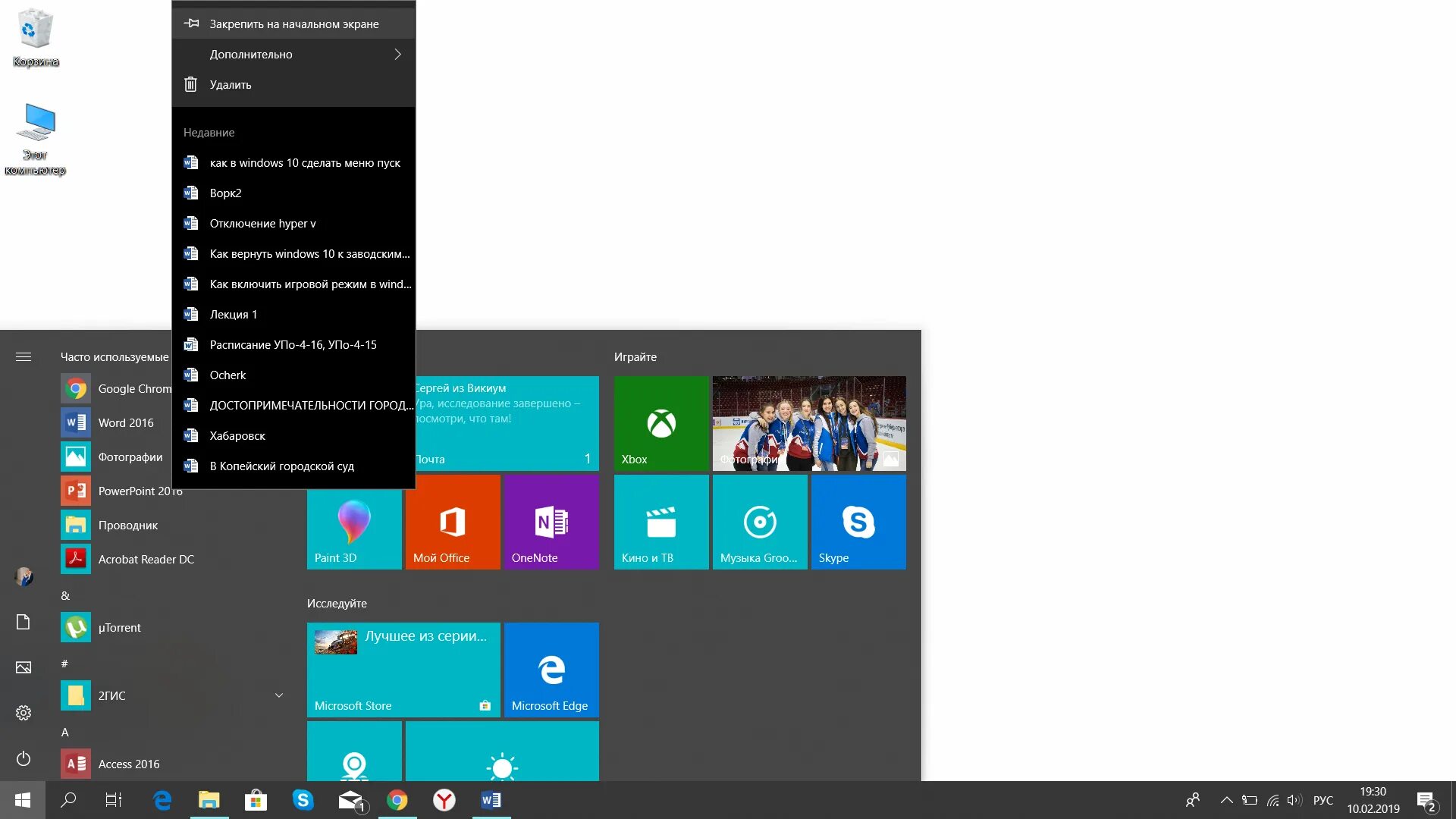Click the Yandex Browser taskbar icon

[x=444, y=800]
